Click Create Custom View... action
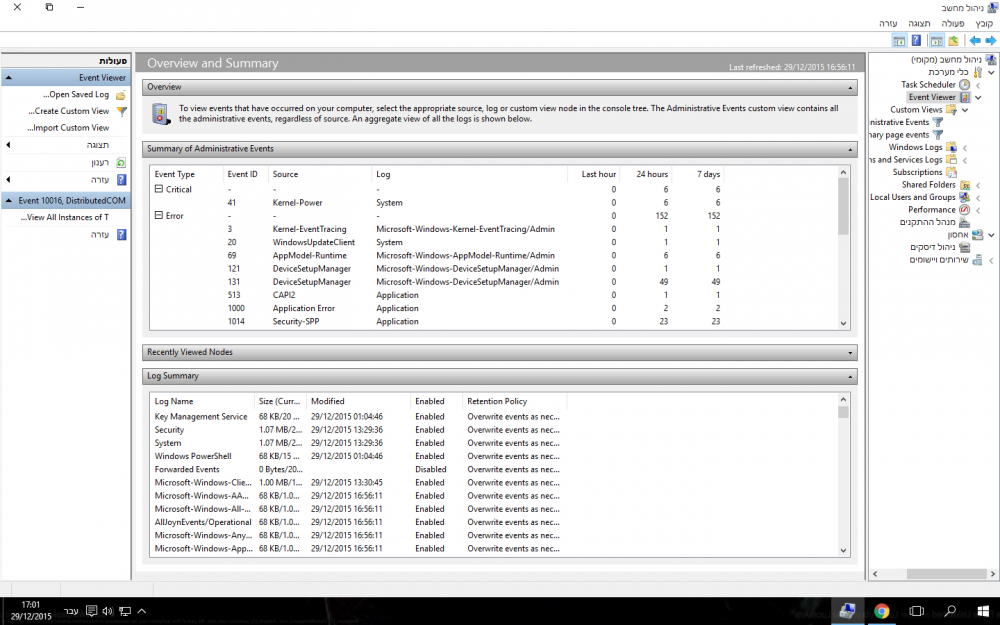 [x=68, y=111]
